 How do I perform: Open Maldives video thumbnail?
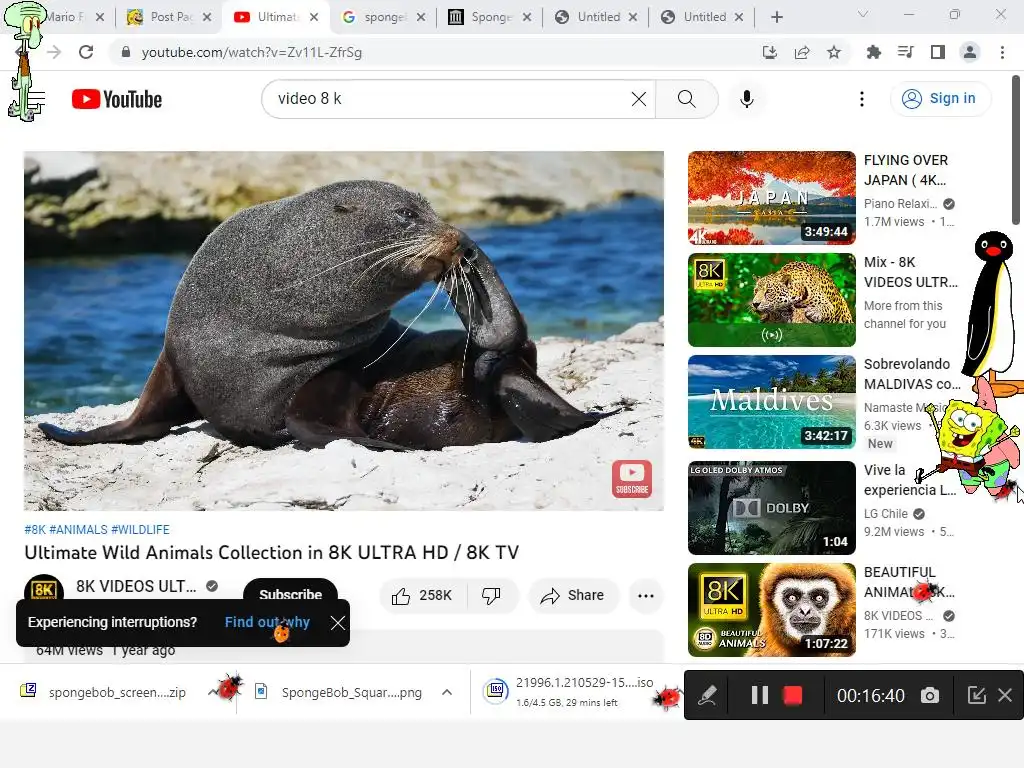coord(772,402)
